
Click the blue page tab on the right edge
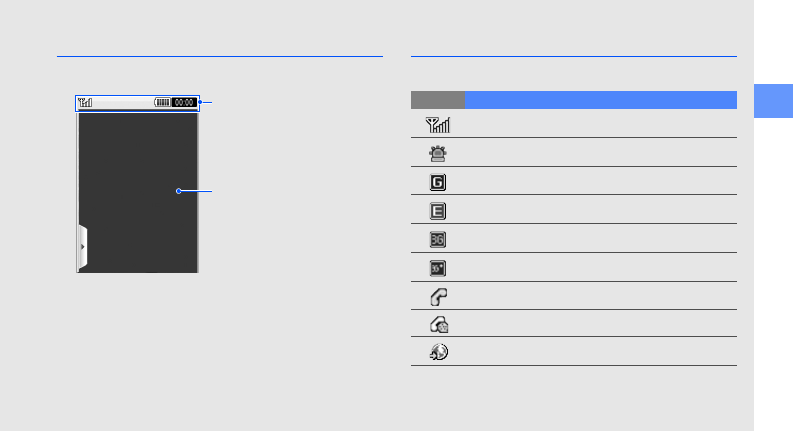773,101
